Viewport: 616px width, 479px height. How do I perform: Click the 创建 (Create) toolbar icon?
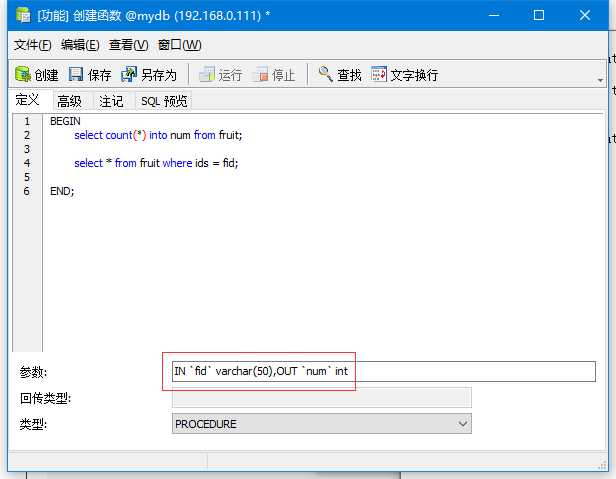coord(23,74)
